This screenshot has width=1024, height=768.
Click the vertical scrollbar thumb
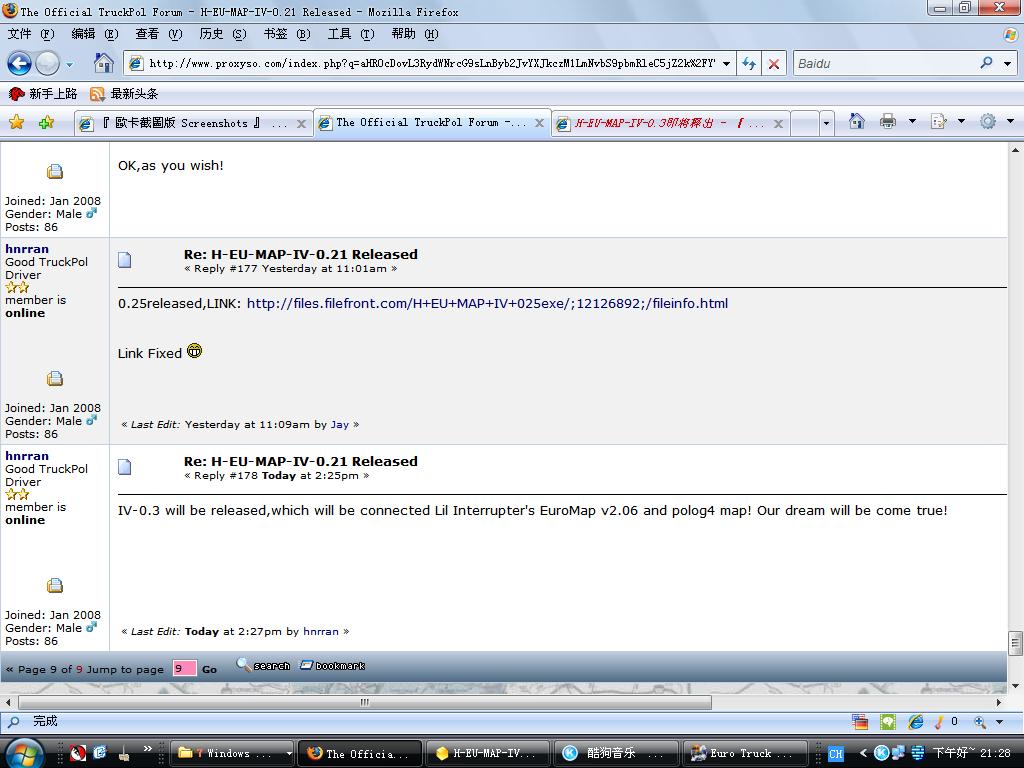pyautogui.click(x=1015, y=643)
